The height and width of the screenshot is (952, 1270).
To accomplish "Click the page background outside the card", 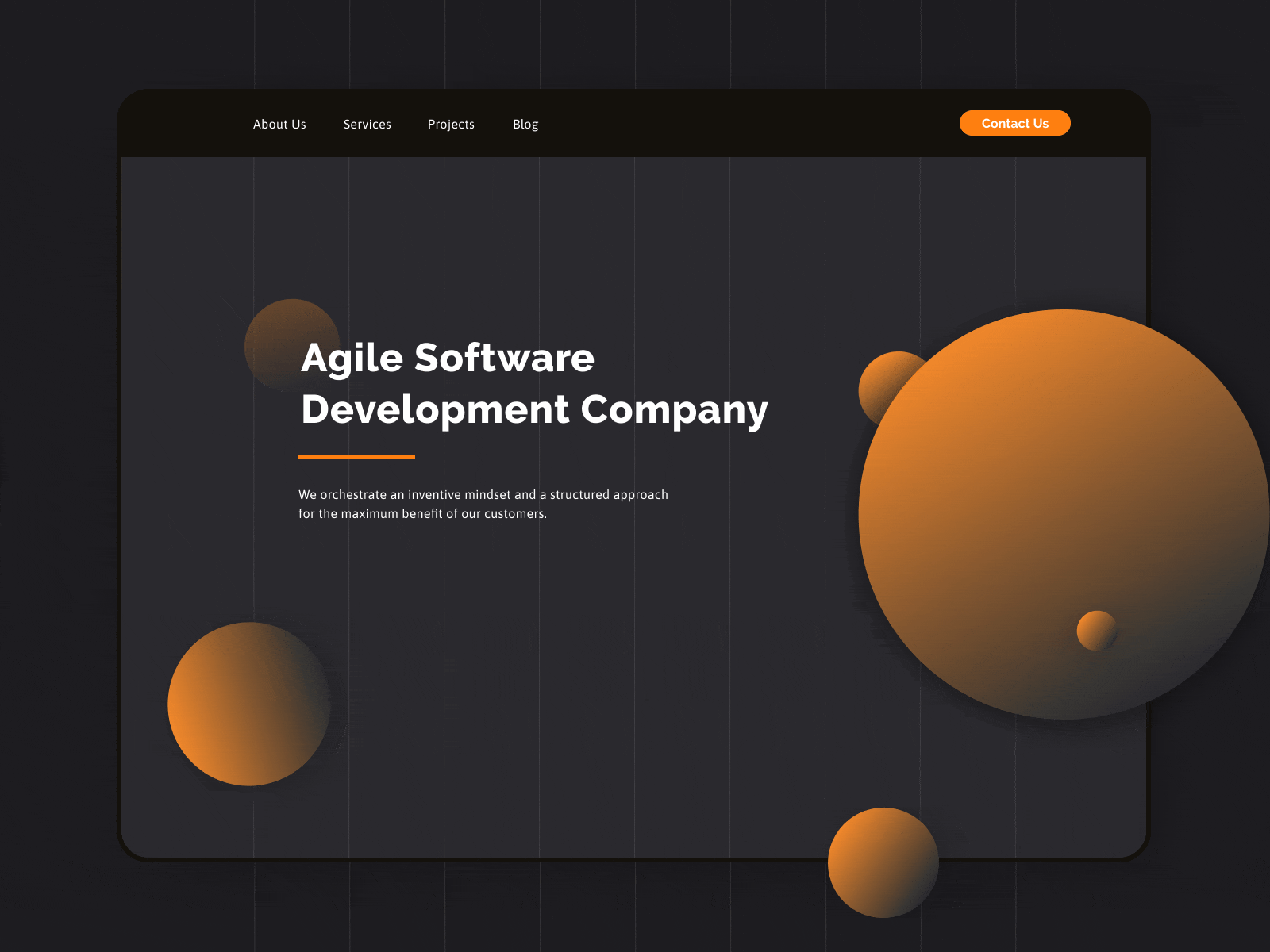I will coord(56,476).
